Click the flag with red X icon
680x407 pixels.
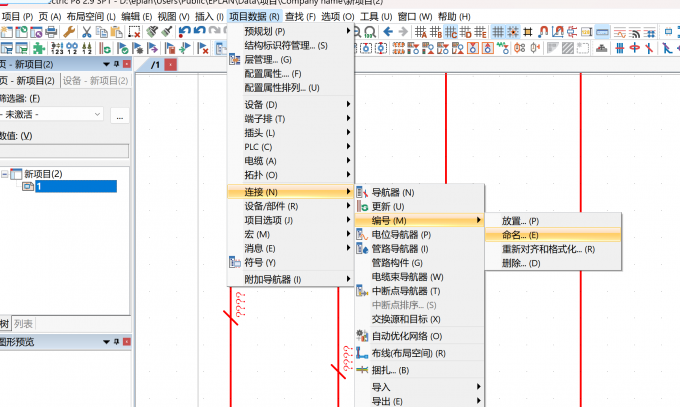(x=203, y=48)
